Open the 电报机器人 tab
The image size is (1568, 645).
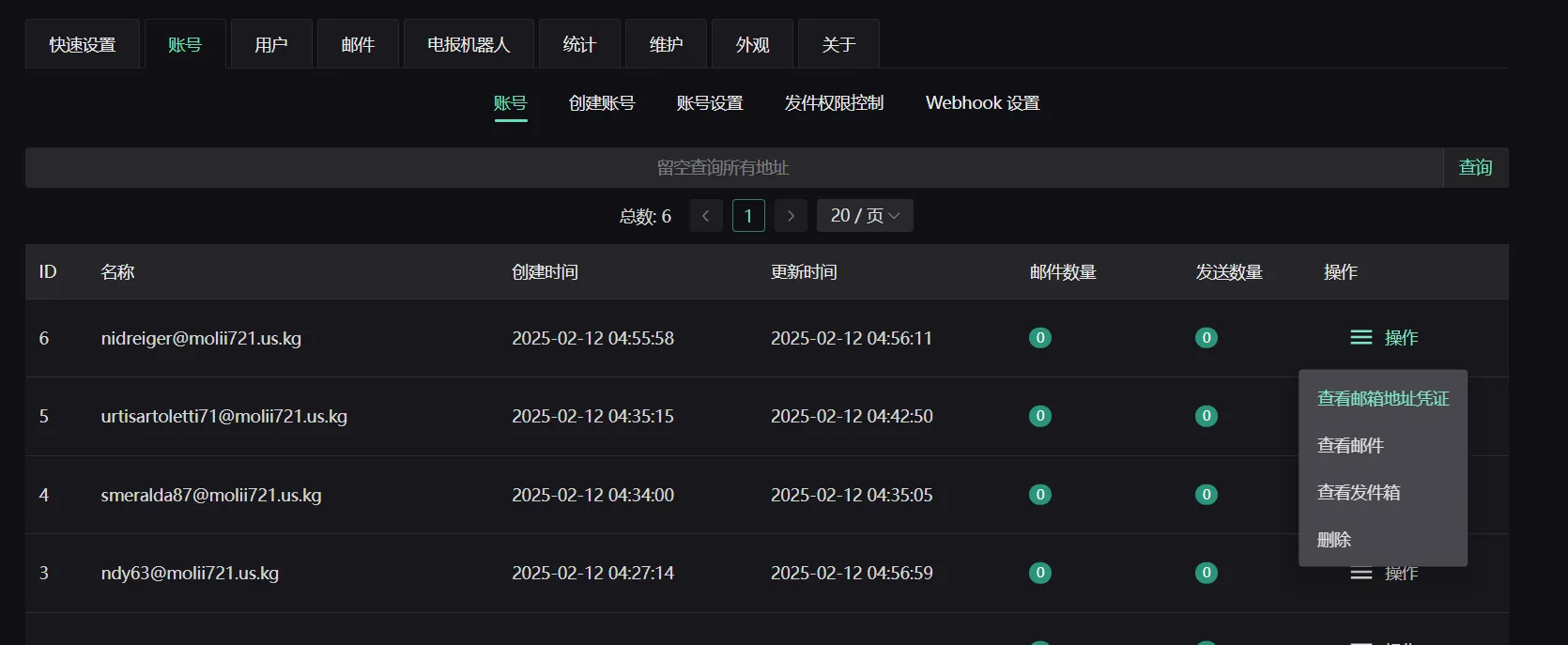tap(469, 44)
